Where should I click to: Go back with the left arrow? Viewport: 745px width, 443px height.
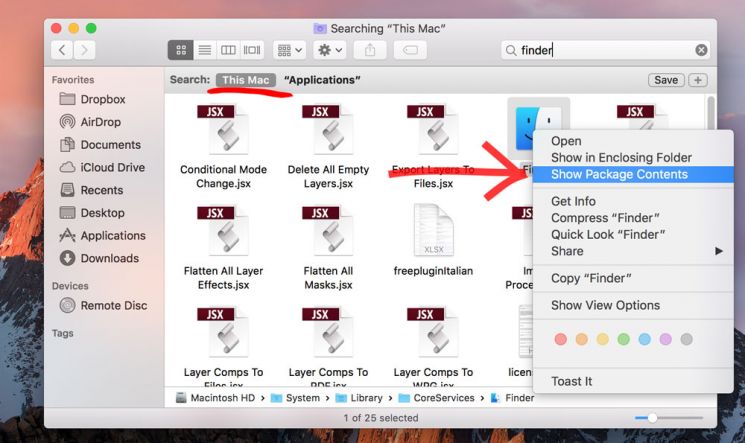pyautogui.click(x=63, y=49)
